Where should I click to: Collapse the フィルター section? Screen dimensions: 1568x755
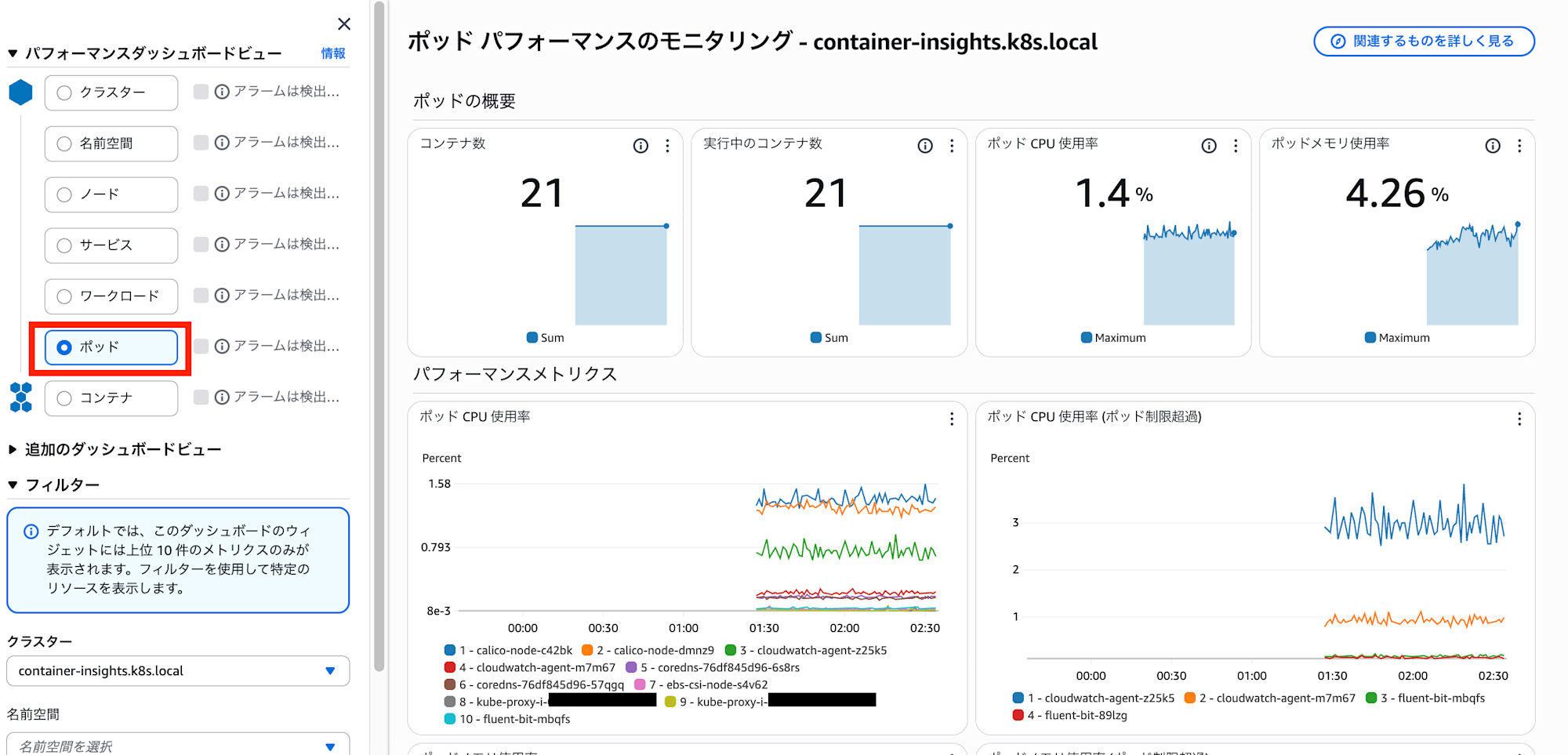click(13, 485)
